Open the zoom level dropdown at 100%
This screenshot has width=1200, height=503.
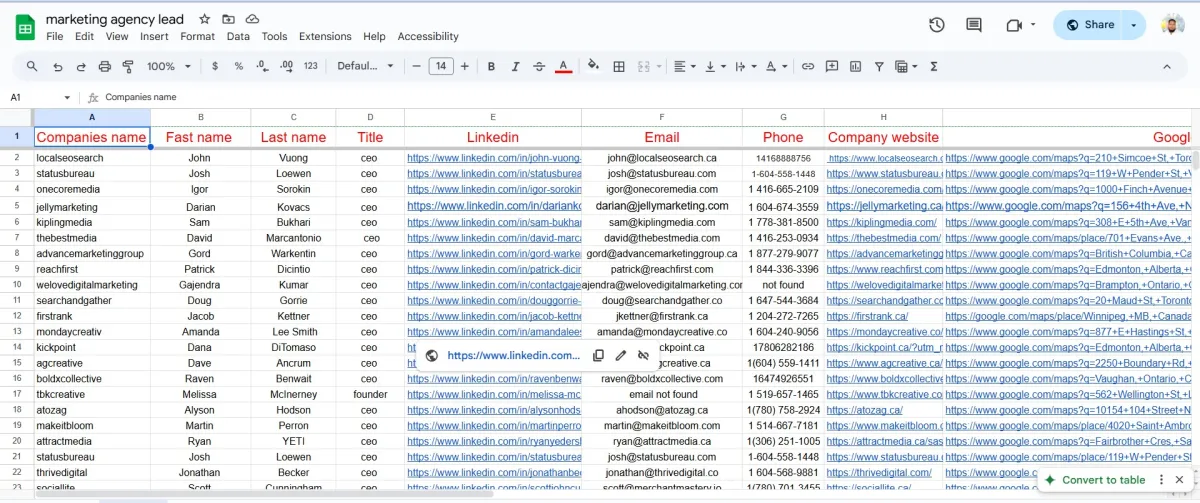(x=169, y=66)
